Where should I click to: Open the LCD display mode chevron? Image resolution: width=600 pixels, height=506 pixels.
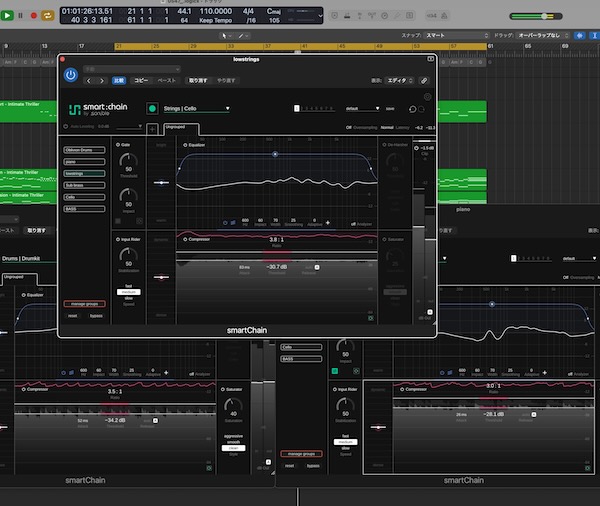tap(320, 16)
